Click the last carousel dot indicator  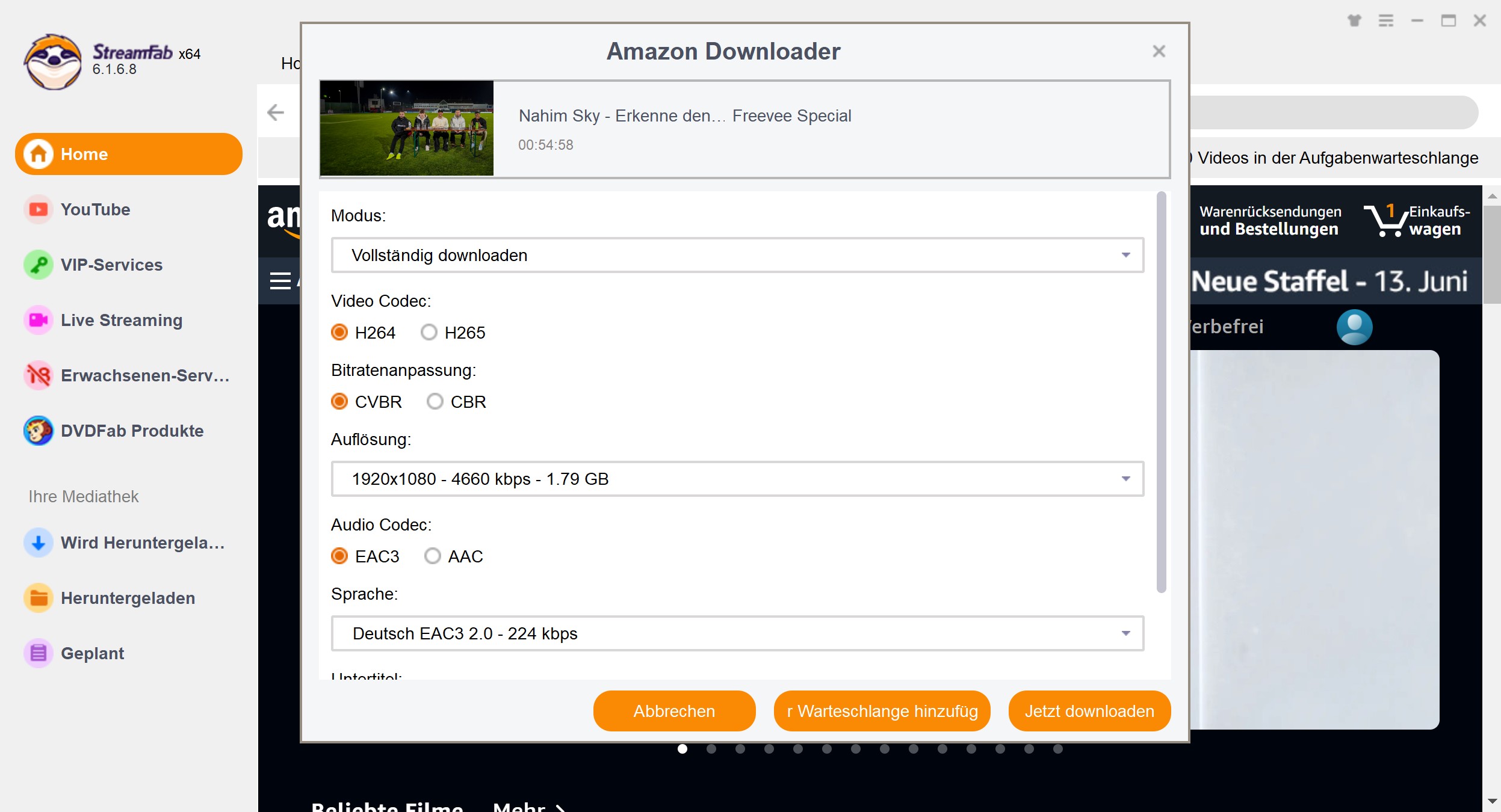coord(1058,749)
